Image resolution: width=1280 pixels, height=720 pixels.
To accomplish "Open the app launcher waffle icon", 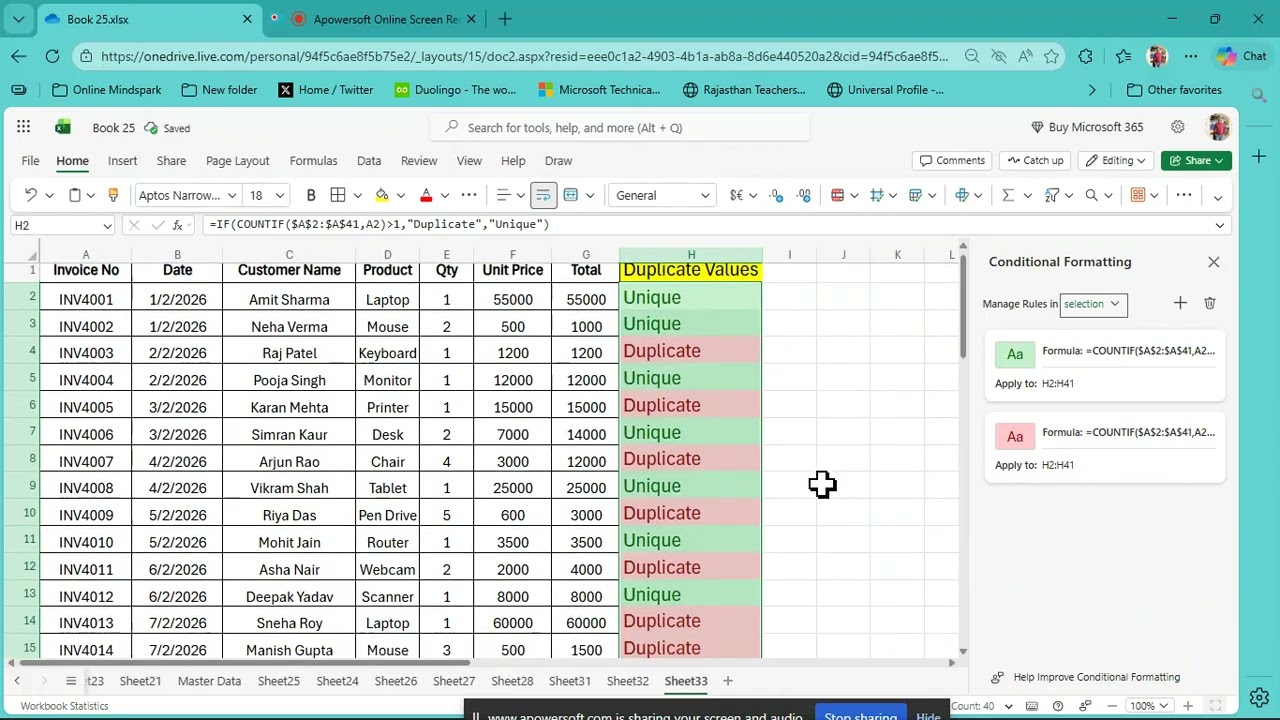I will click(23, 127).
